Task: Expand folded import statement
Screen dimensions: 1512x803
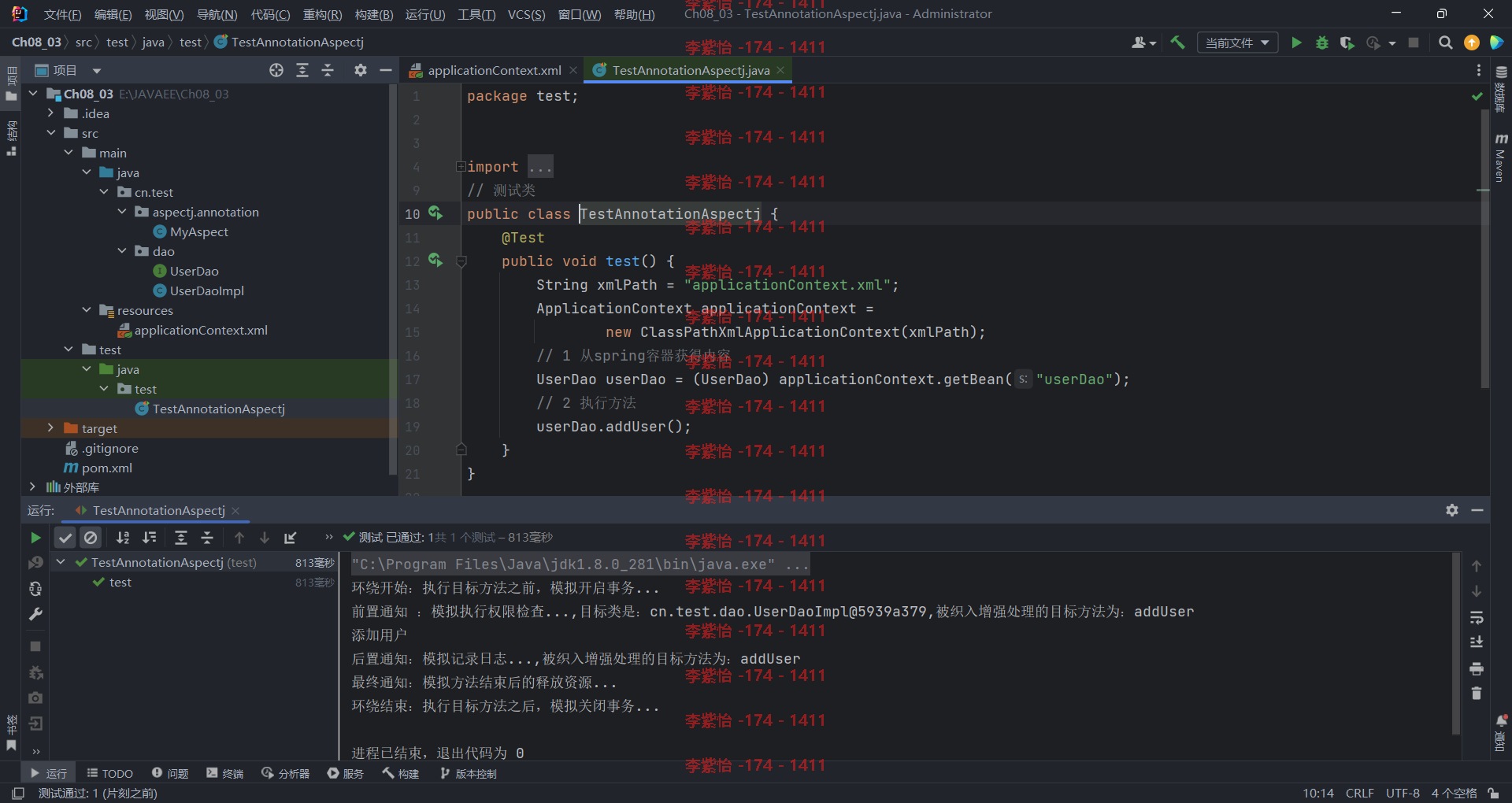Action: [461, 166]
